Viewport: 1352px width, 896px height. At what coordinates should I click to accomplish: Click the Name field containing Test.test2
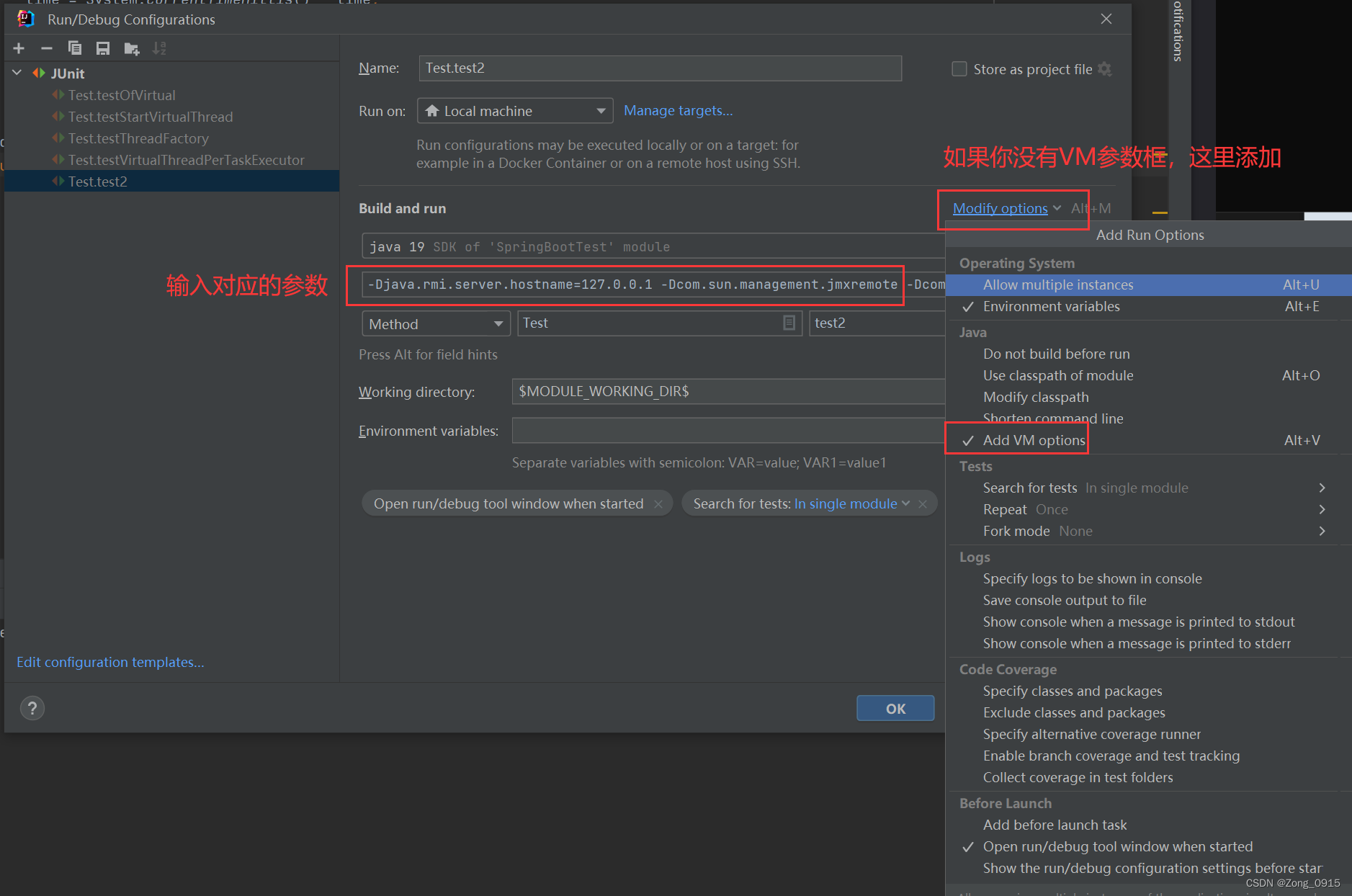point(660,68)
